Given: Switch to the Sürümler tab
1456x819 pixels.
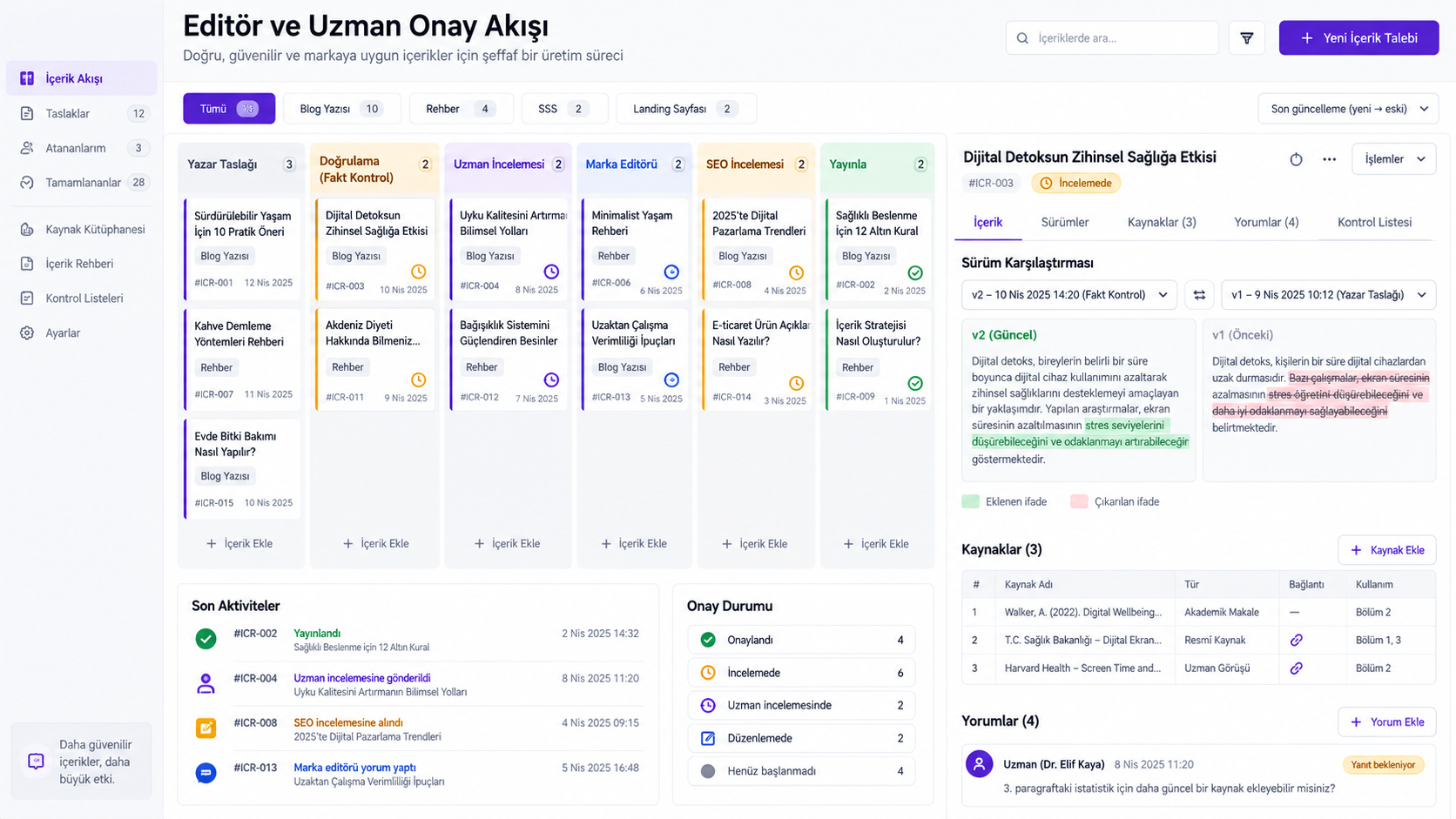Looking at the screenshot, I should pyautogui.click(x=1065, y=222).
